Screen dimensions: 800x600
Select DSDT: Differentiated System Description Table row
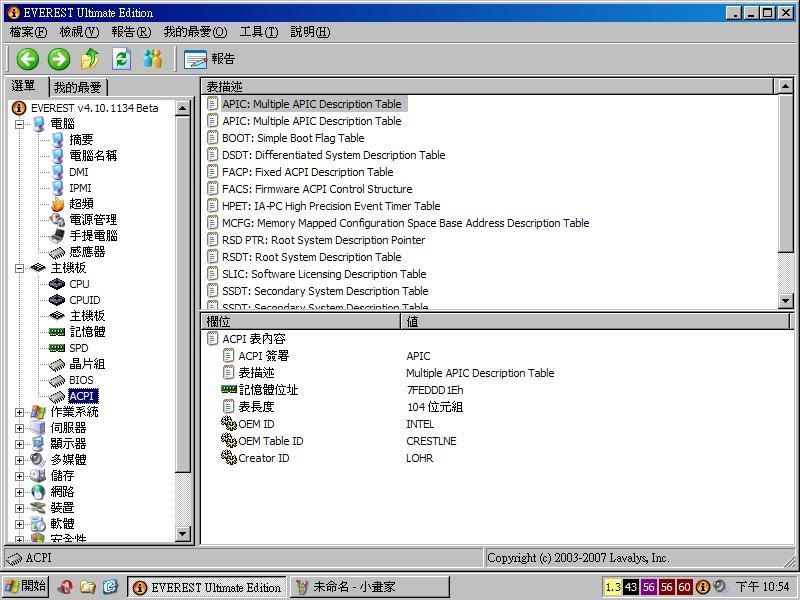(334, 155)
